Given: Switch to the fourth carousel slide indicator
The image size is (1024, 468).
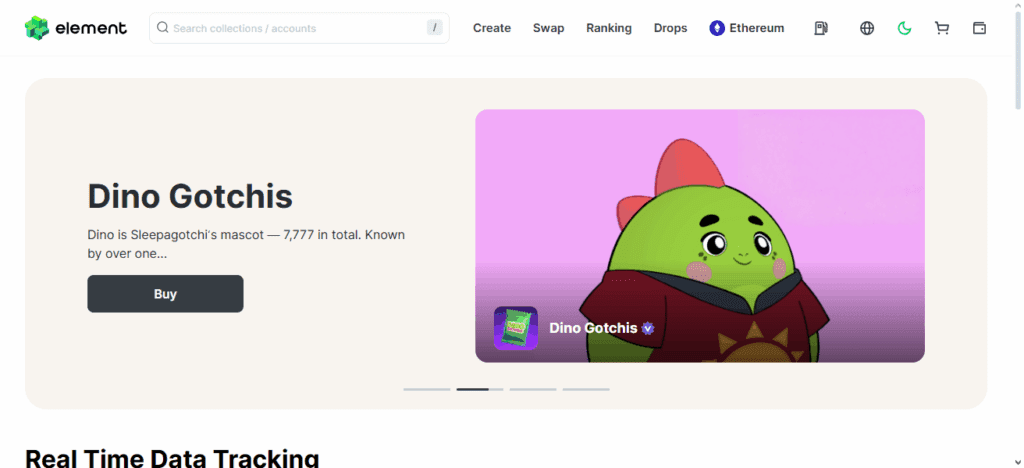Looking at the screenshot, I should click(586, 389).
